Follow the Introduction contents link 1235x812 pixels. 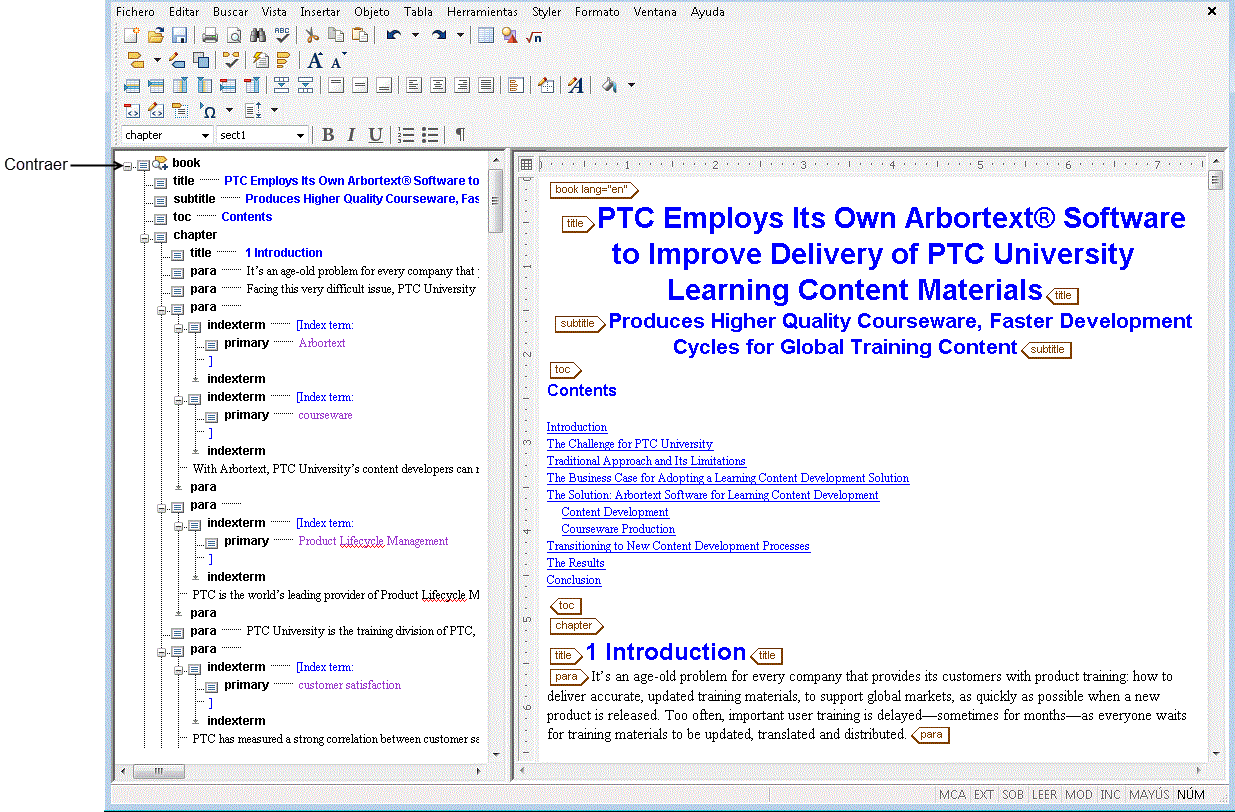point(577,427)
